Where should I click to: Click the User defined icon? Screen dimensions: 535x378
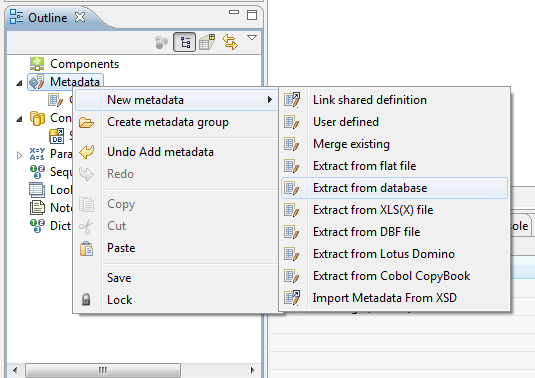coord(292,122)
